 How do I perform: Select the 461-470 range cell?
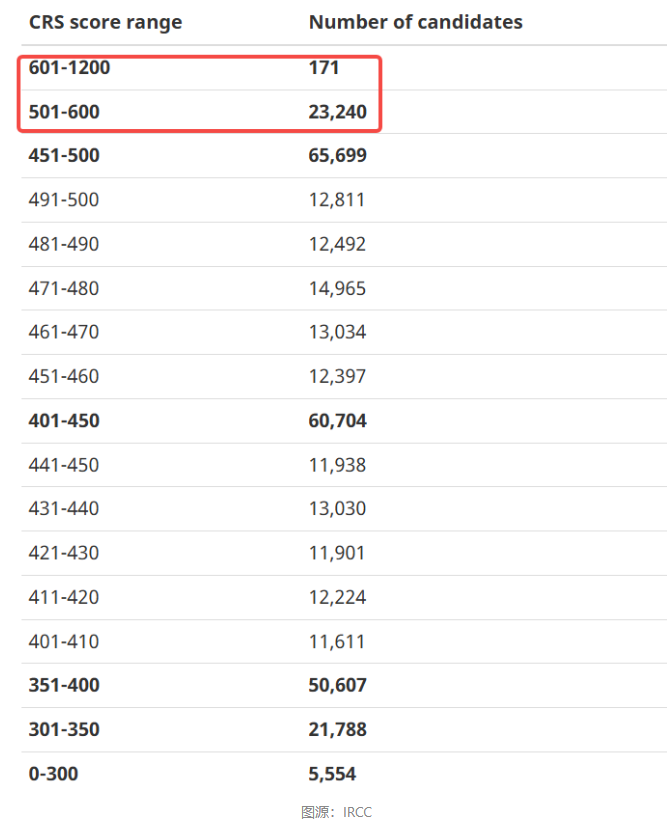64,332
